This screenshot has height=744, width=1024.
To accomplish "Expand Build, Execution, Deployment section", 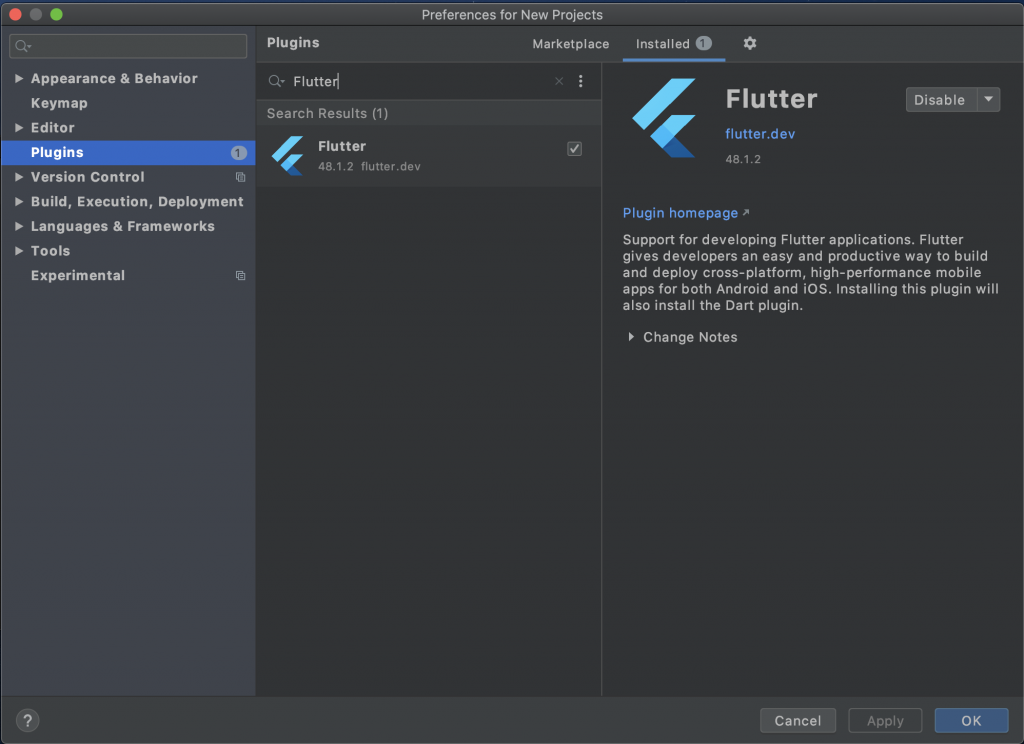I will click(x=19, y=202).
